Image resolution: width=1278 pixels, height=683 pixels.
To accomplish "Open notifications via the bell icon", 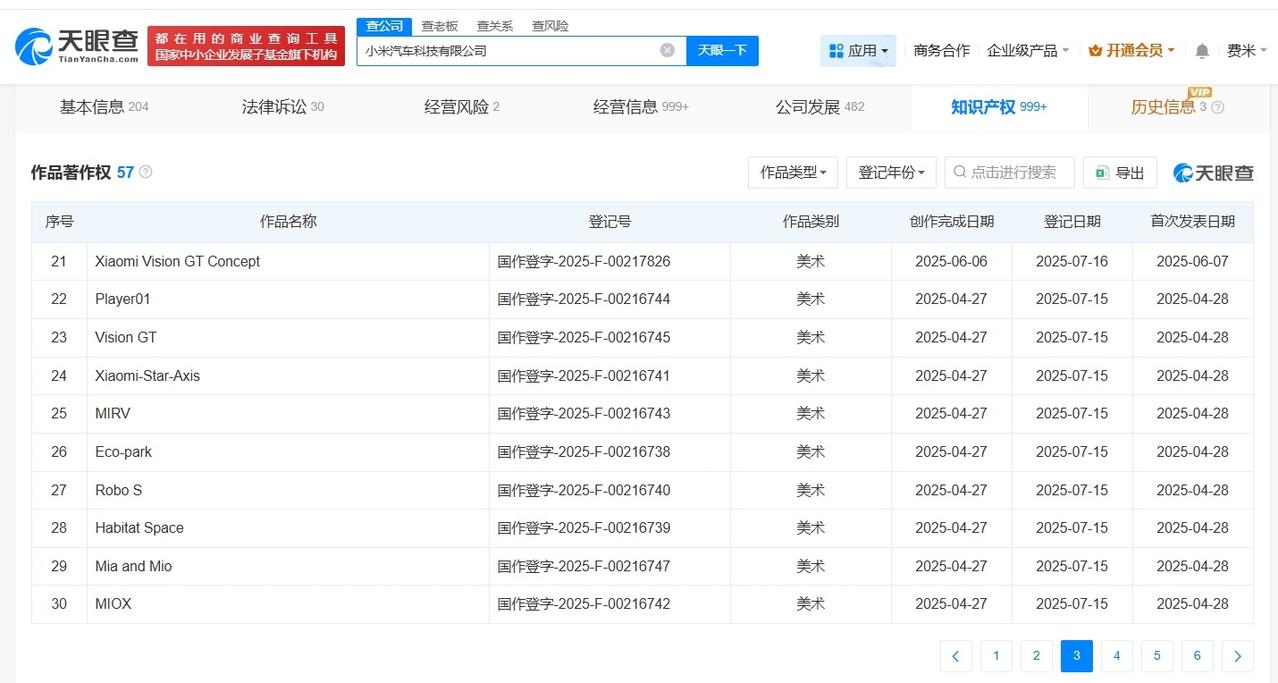I will coord(1201,50).
